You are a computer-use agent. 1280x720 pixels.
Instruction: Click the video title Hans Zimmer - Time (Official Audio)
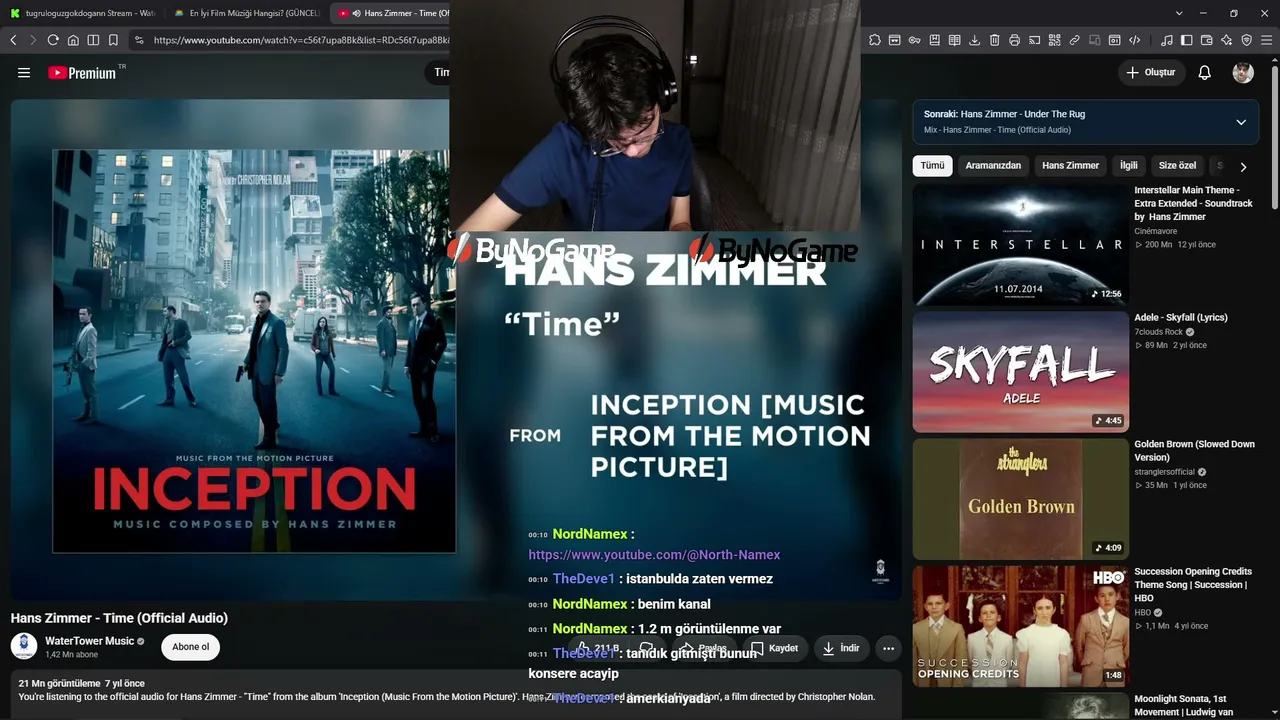119,618
